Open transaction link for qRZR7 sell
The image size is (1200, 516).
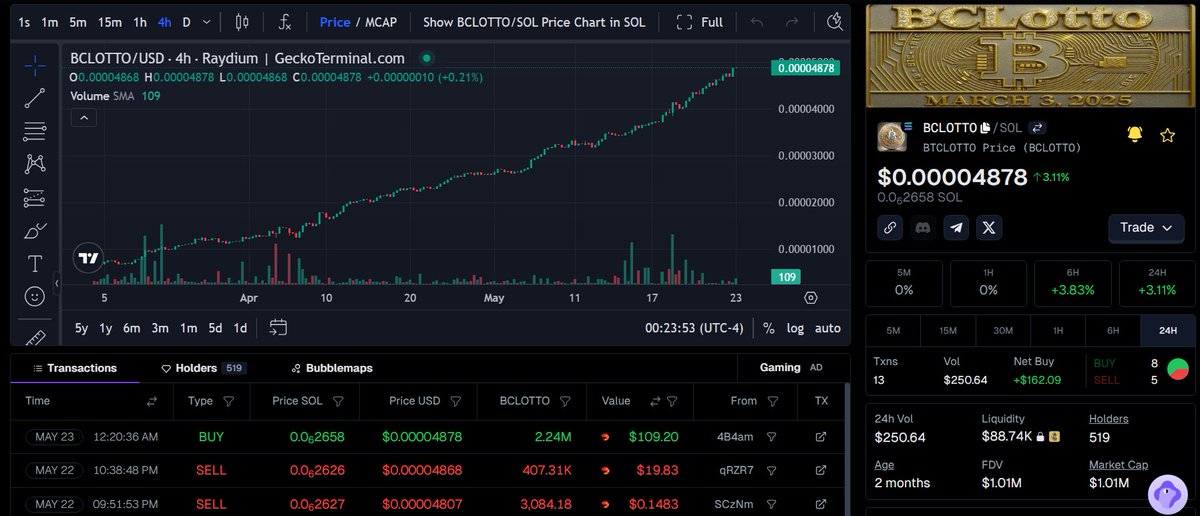point(821,470)
